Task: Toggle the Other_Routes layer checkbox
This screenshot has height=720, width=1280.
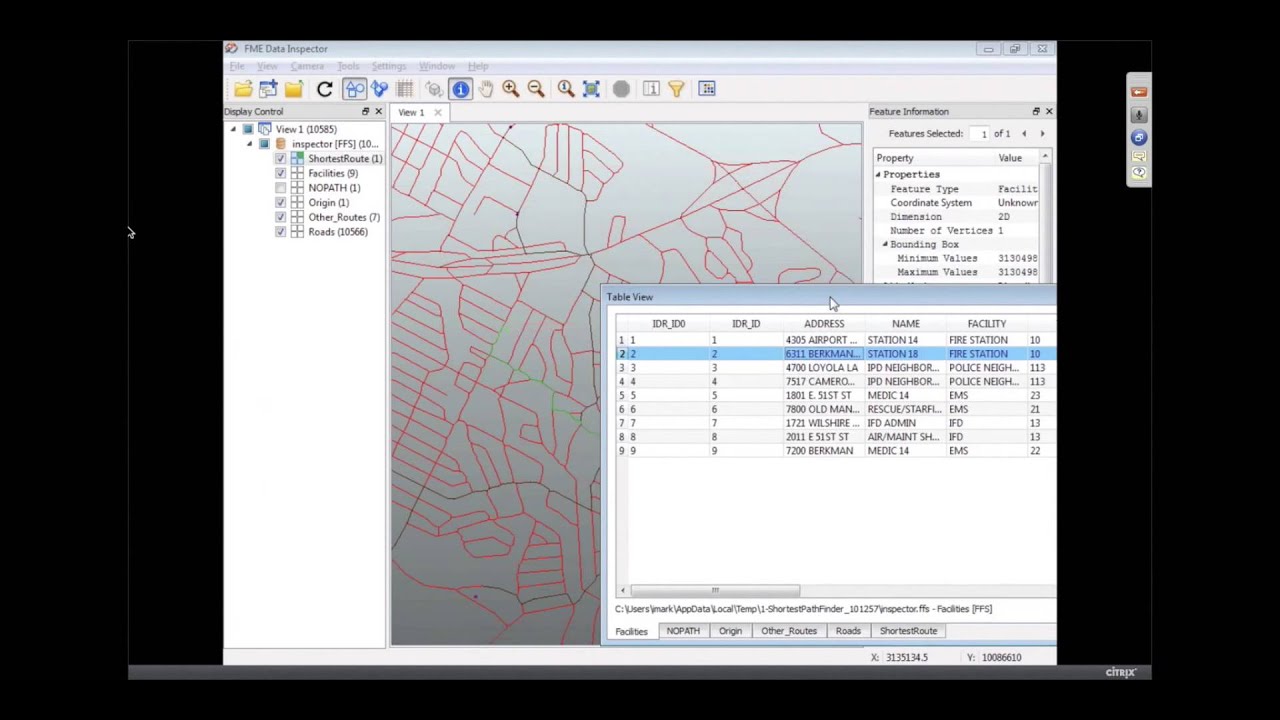Action: pos(280,217)
